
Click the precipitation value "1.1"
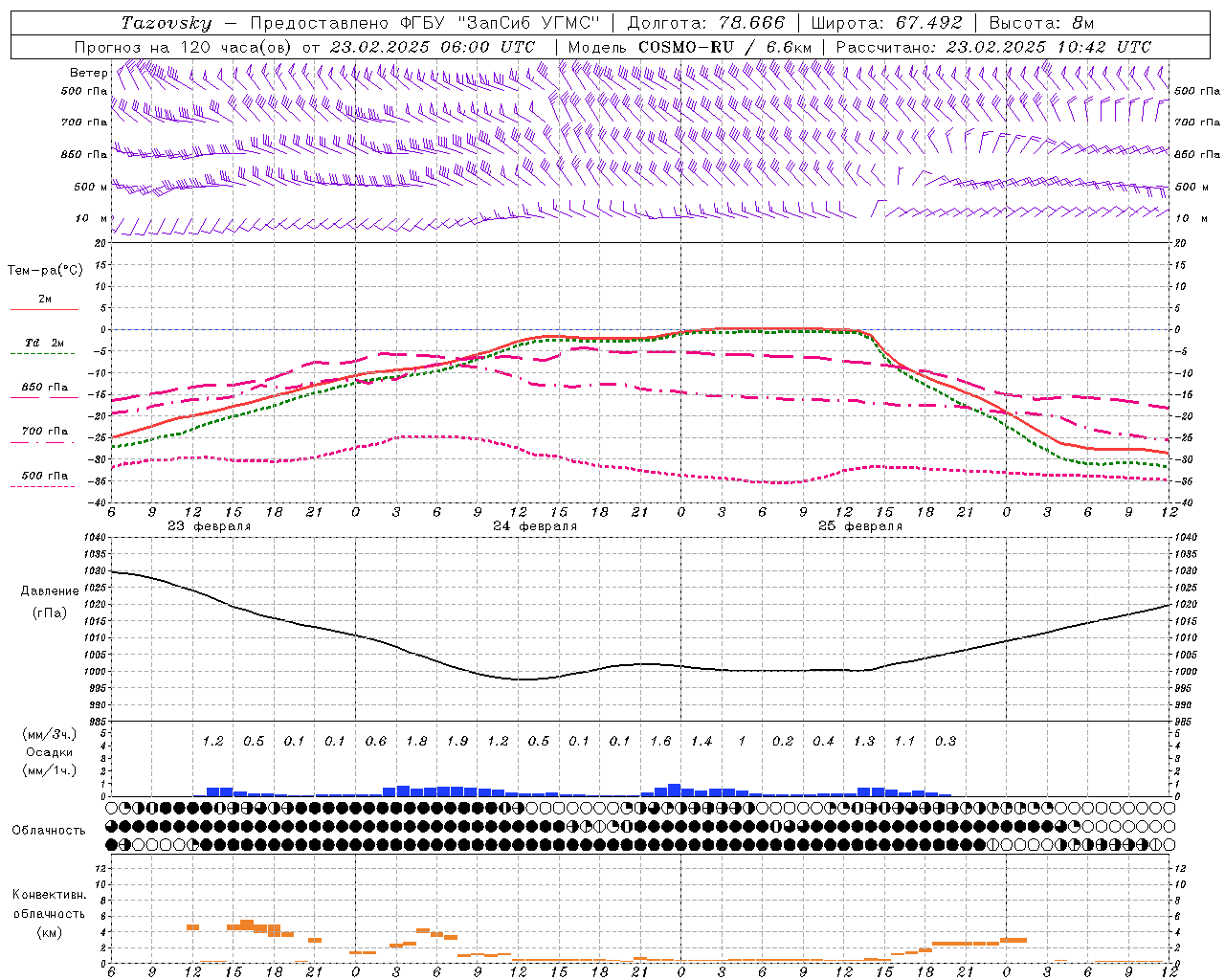[904, 742]
